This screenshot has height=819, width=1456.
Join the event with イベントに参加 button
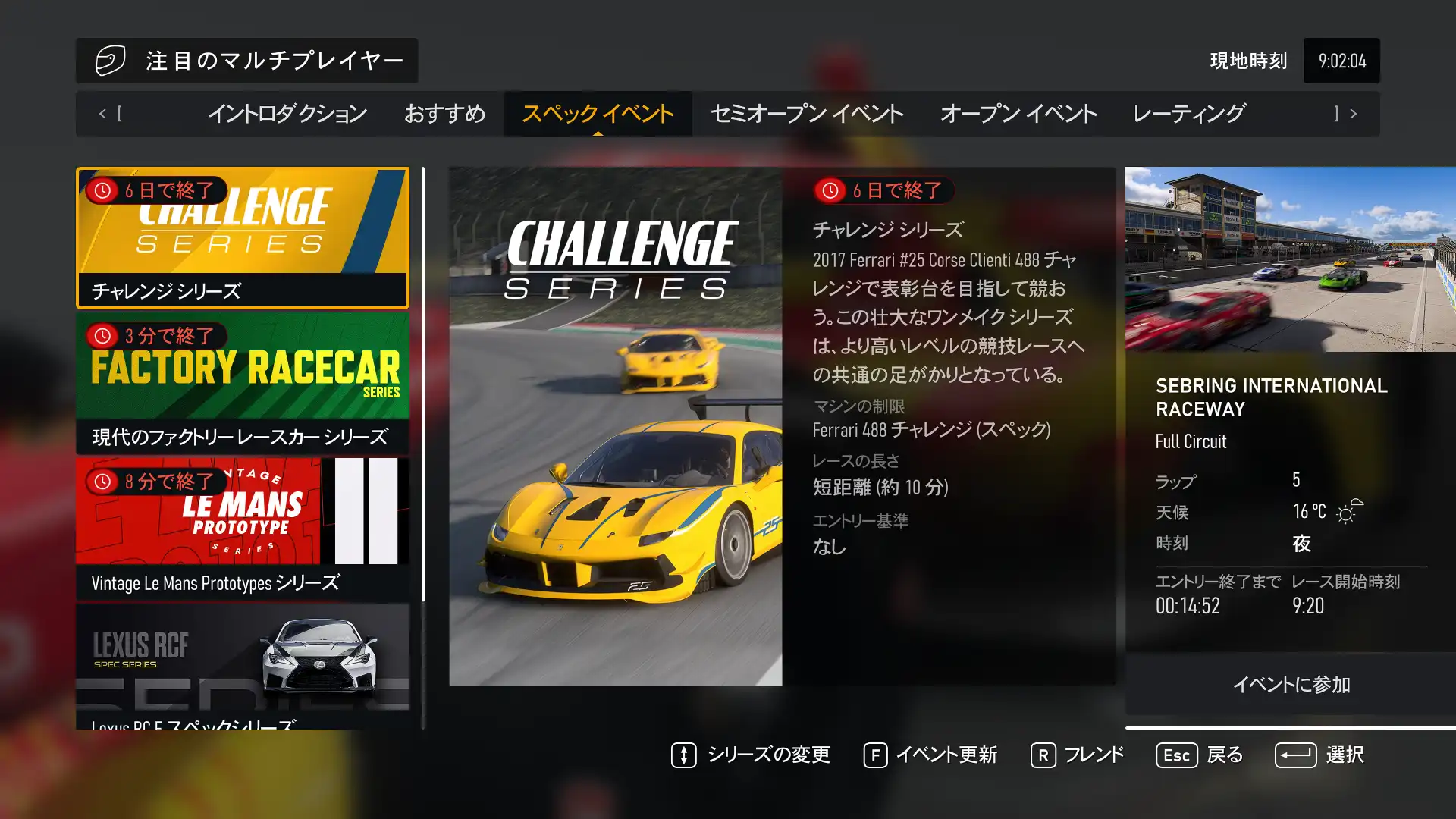1291,684
